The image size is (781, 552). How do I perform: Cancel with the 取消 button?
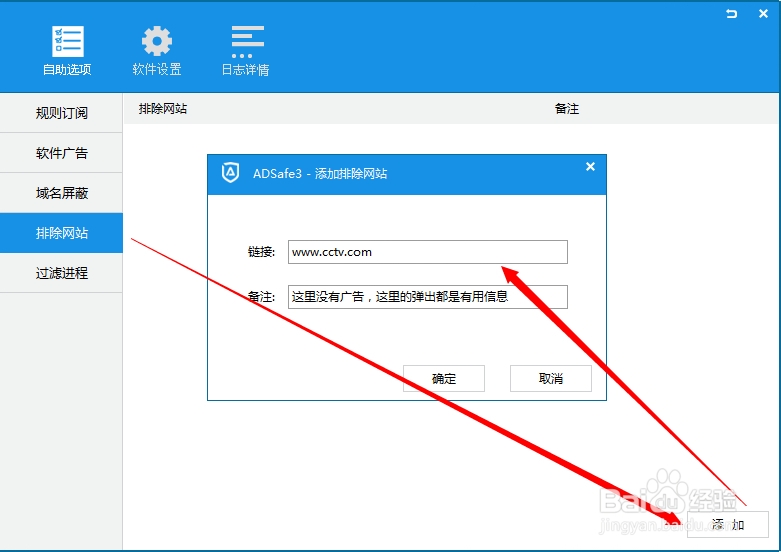pos(551,379)
